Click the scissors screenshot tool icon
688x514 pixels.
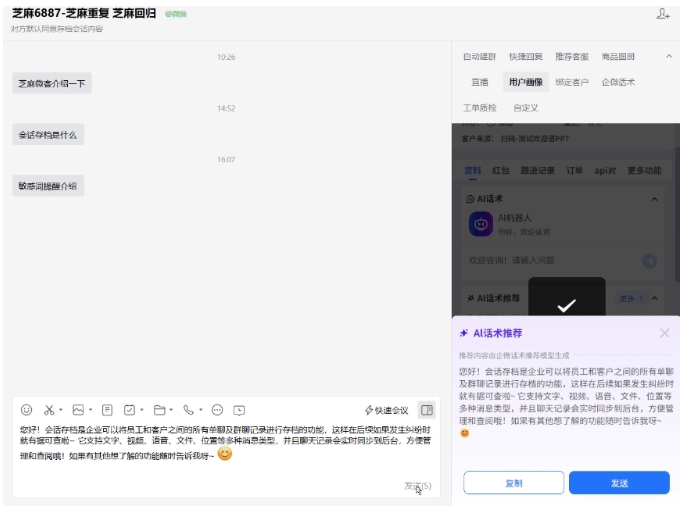(48, 410)
